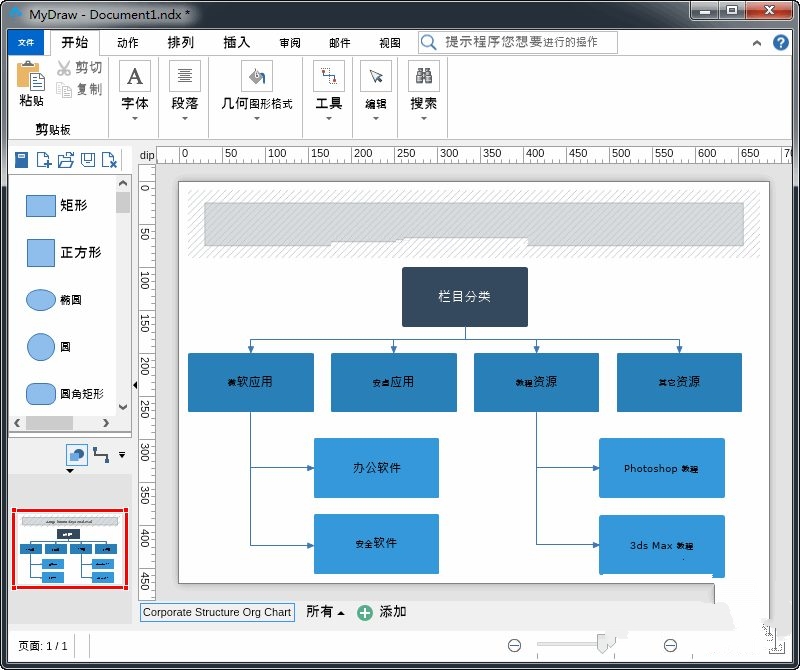Screen dimensions: 800x670
Task: Click the dip ruler unit label
Action: (147, 155)
